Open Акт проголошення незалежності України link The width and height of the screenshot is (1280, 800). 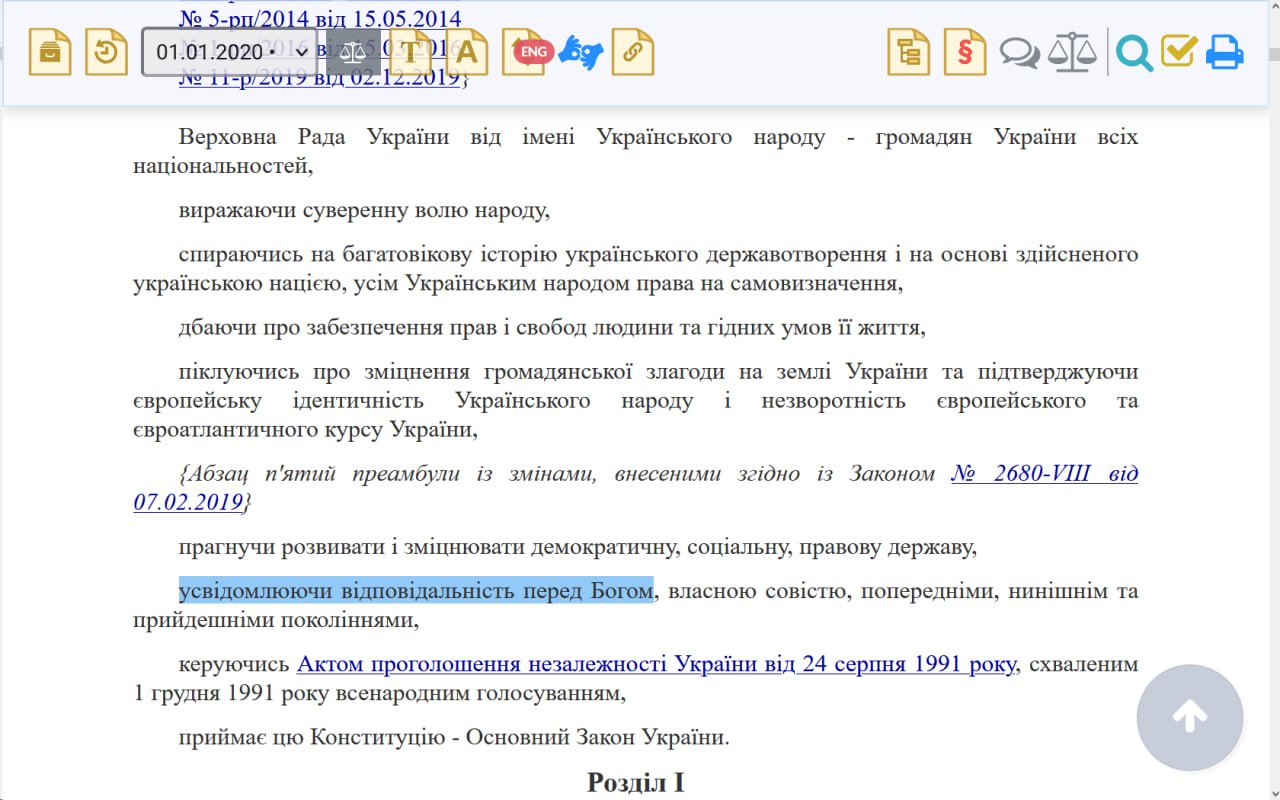point(656,664)
